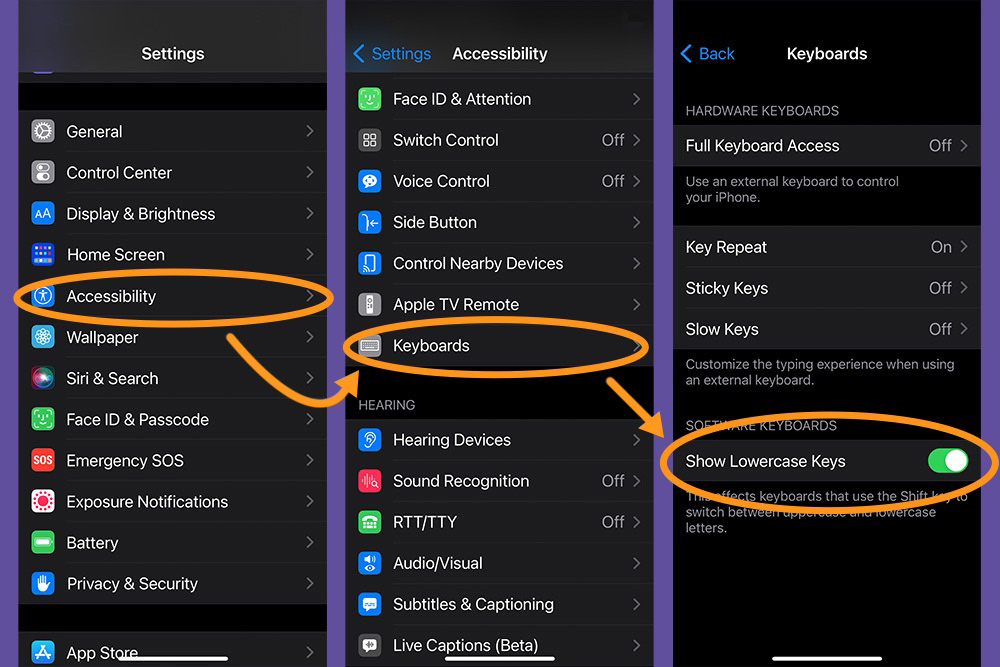Open the Slow Keys Off setting
Viewport: 1000px width, 667px height.
(825, 329)
